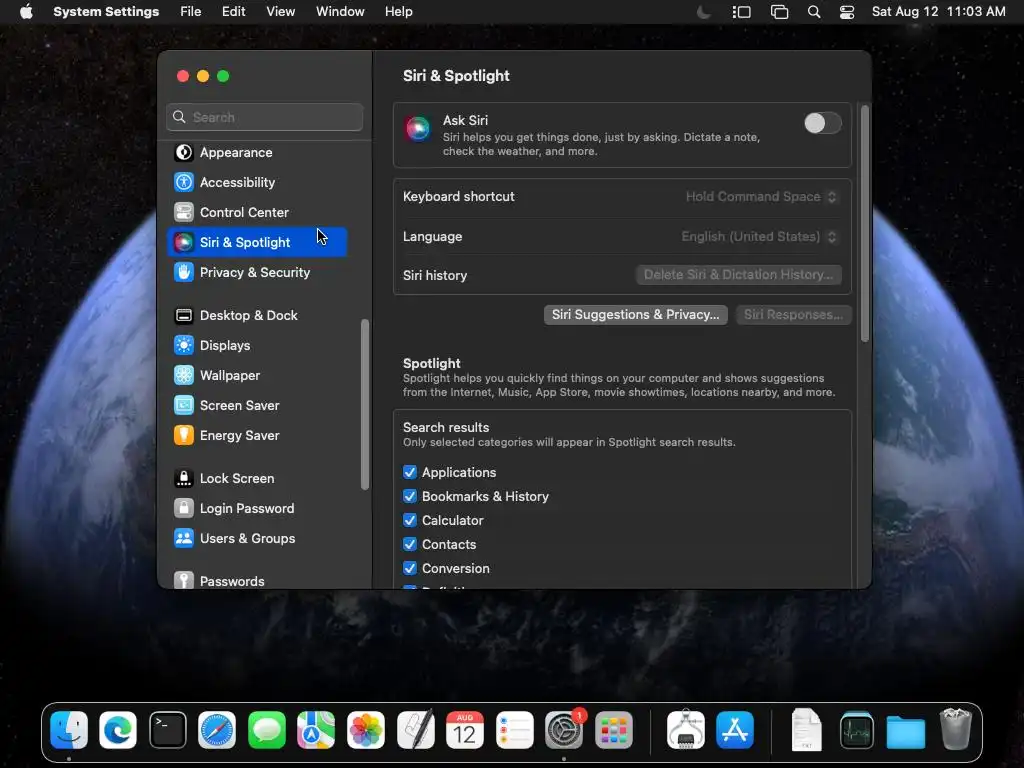
Task: Open Spotlight search in menu bar
Action: (814, 12)
